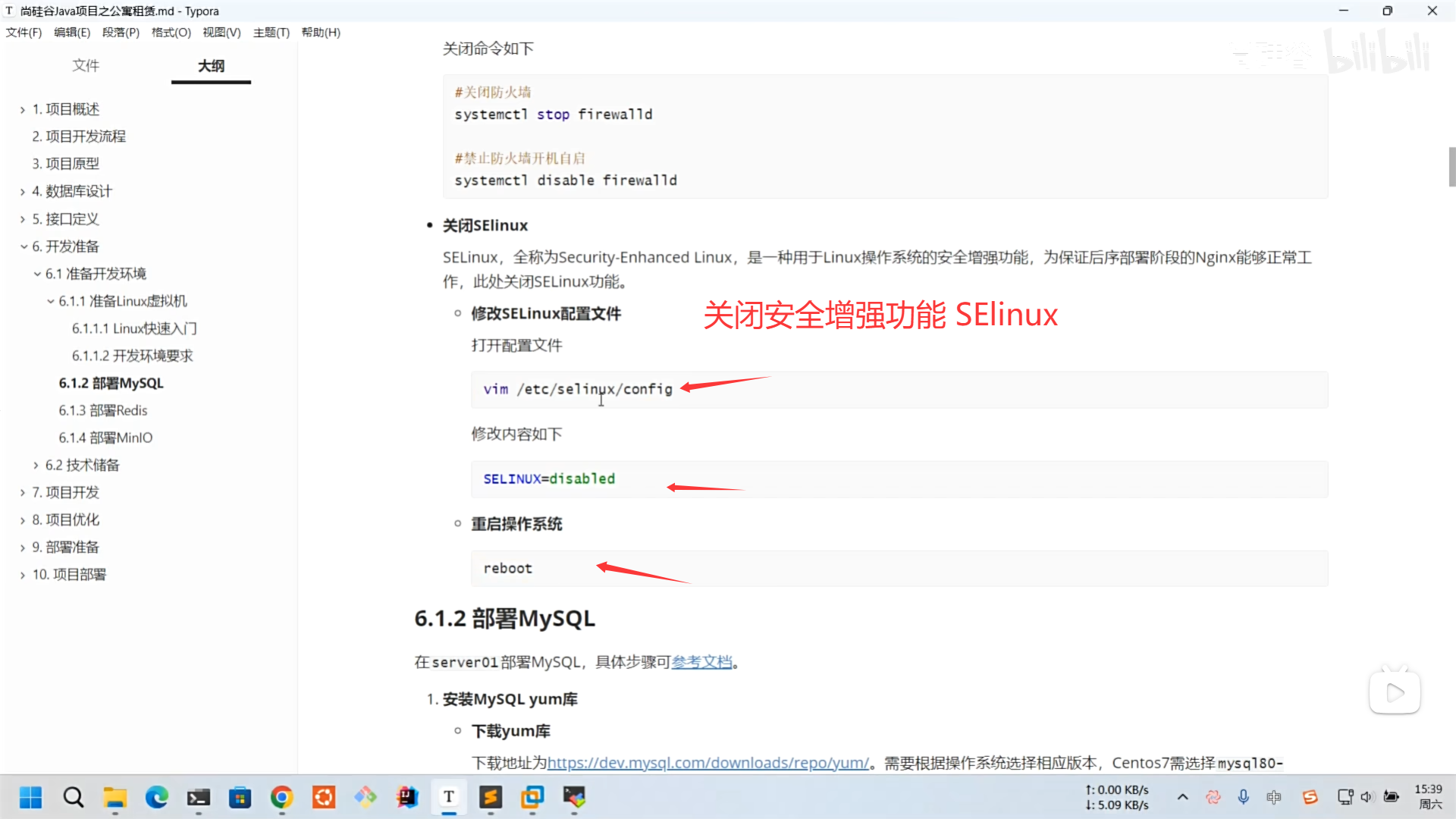
Task: Click the Sogou input method tray icon
Action: coord(1310,797)
